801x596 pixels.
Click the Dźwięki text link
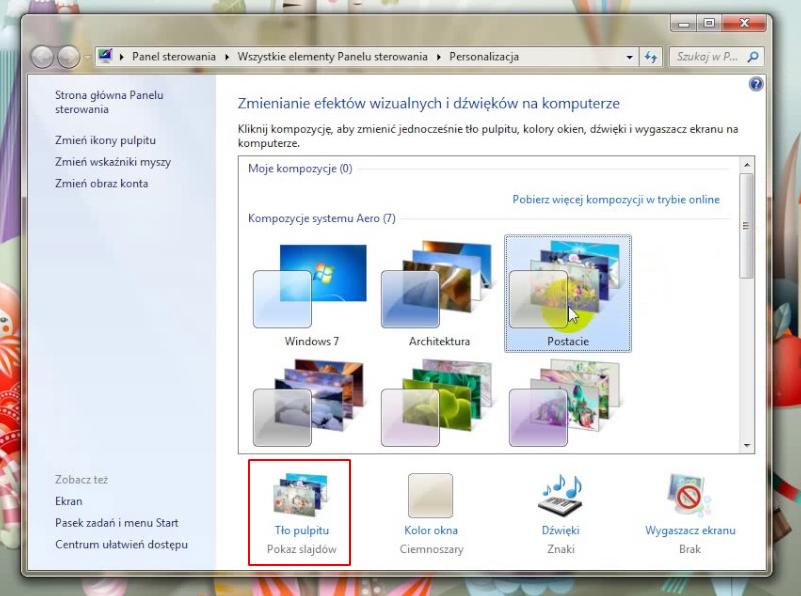click(x=560, y=530)
